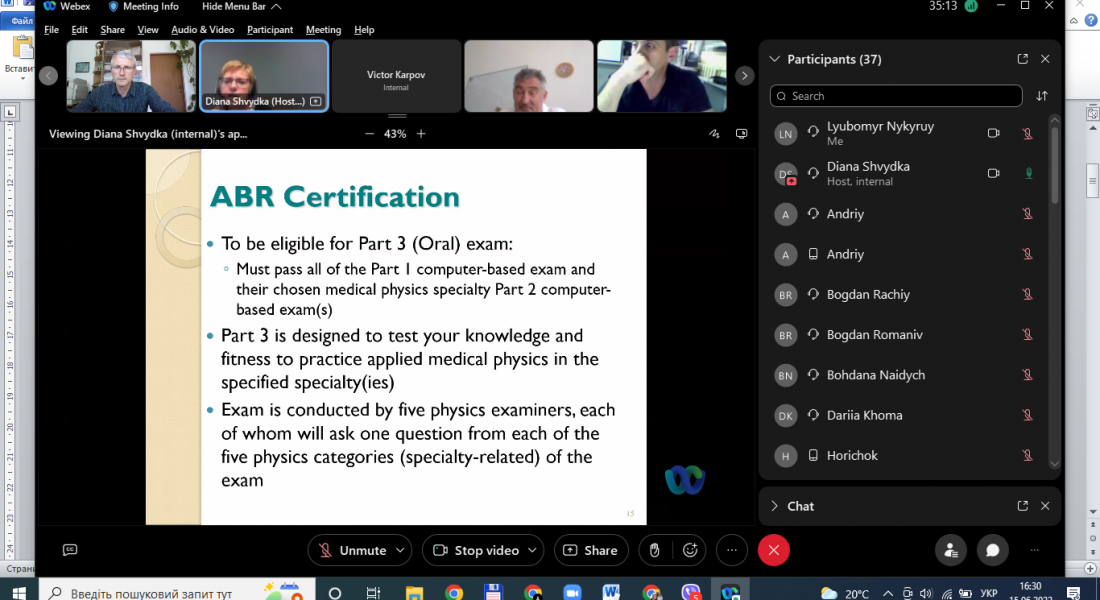The width and height of the screenshot is (1100, 600).
Task: Pop out the Participants panel
Action: point(1022,59)
